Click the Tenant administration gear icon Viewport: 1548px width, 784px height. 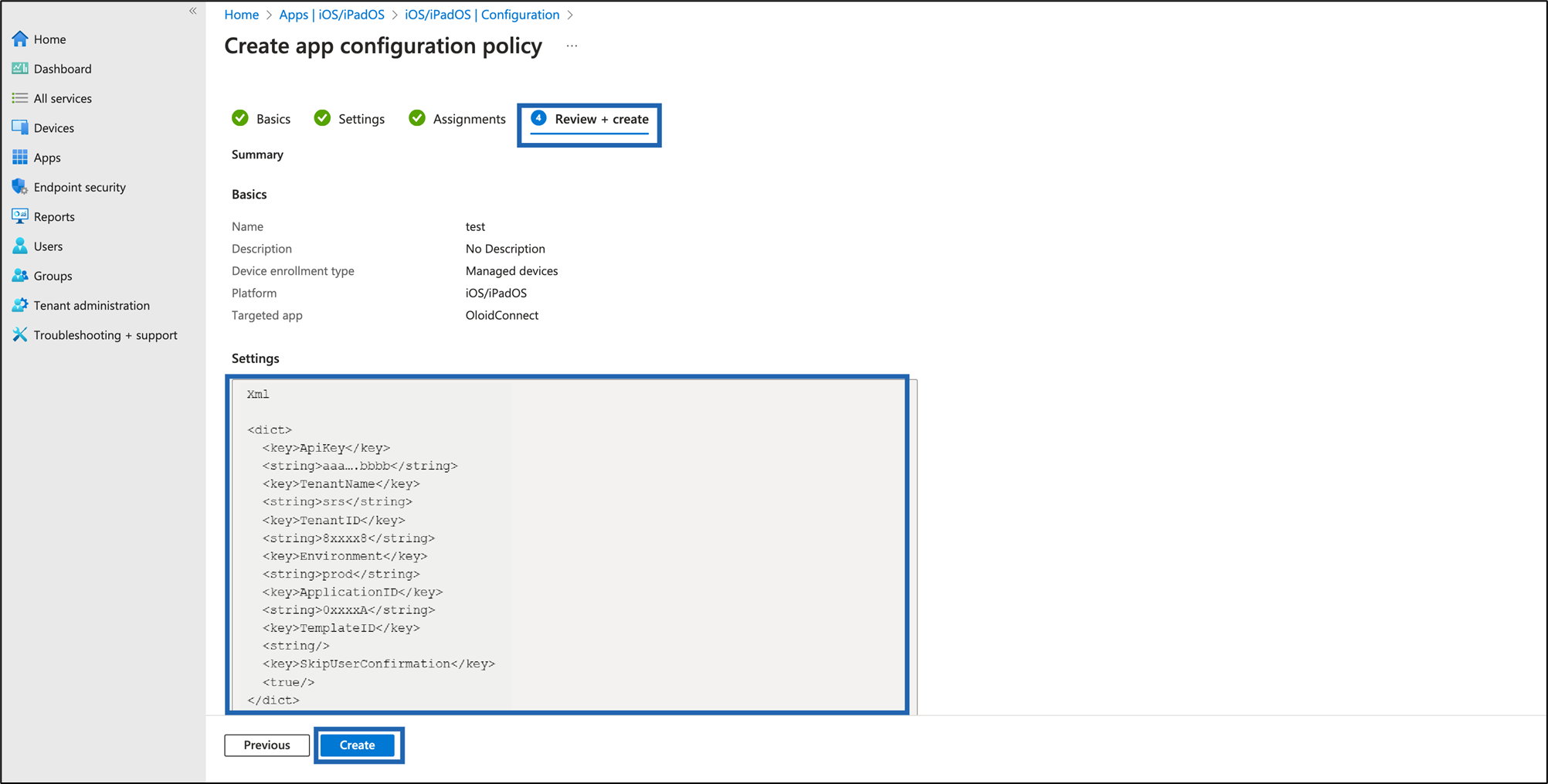(x=20, y=305)
